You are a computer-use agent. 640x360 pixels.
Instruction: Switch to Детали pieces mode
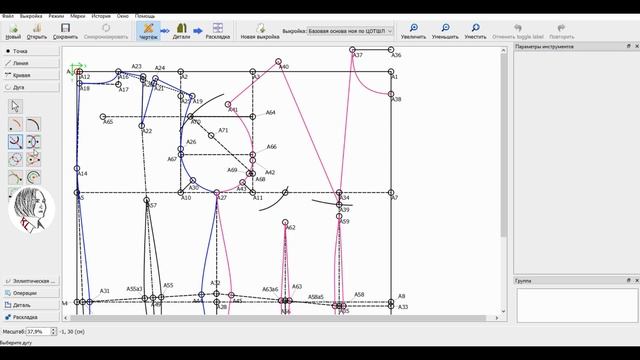pyautogui.click(x=181, y=31)
